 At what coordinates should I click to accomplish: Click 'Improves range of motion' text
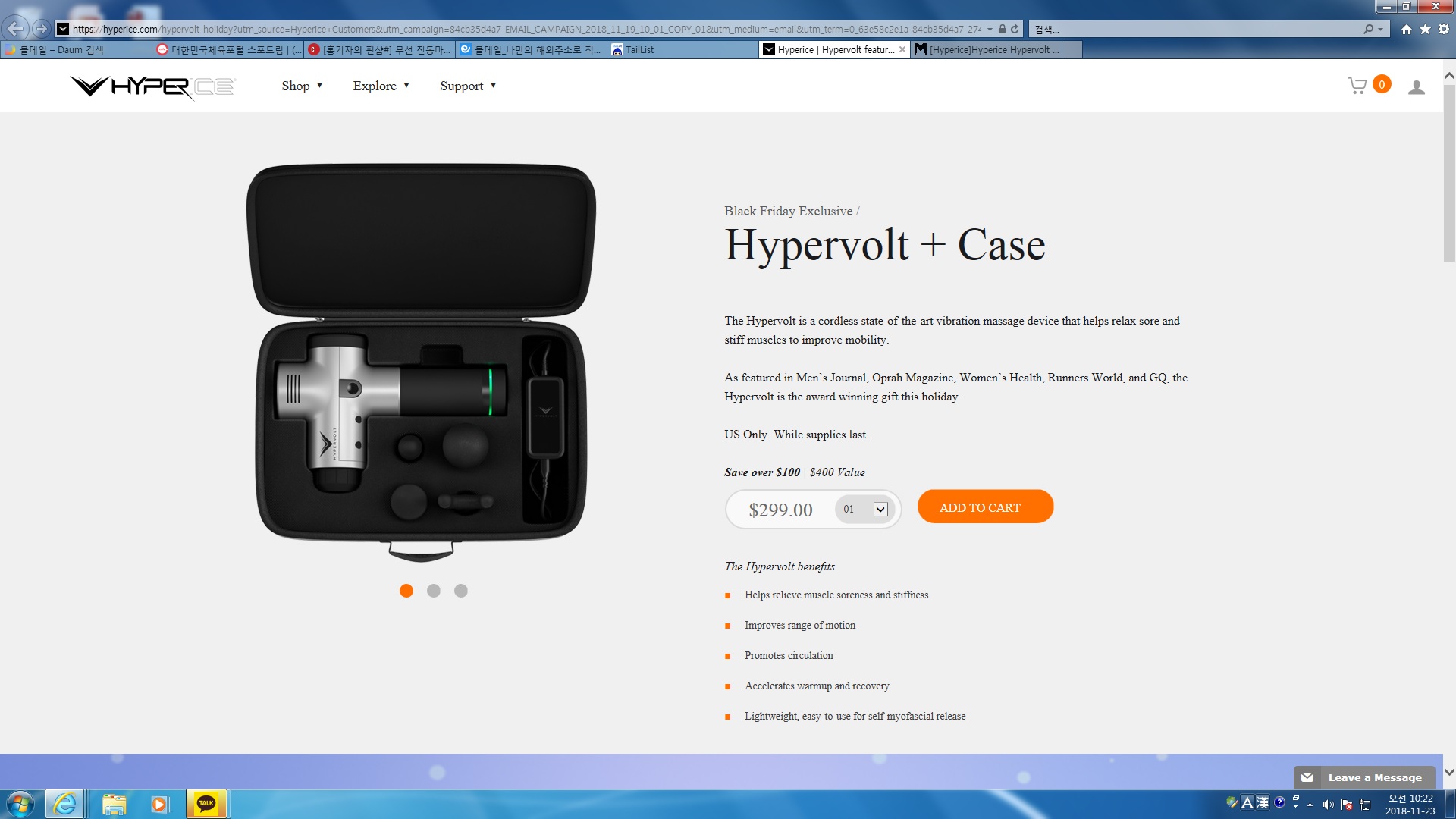[x=800, y=626]
